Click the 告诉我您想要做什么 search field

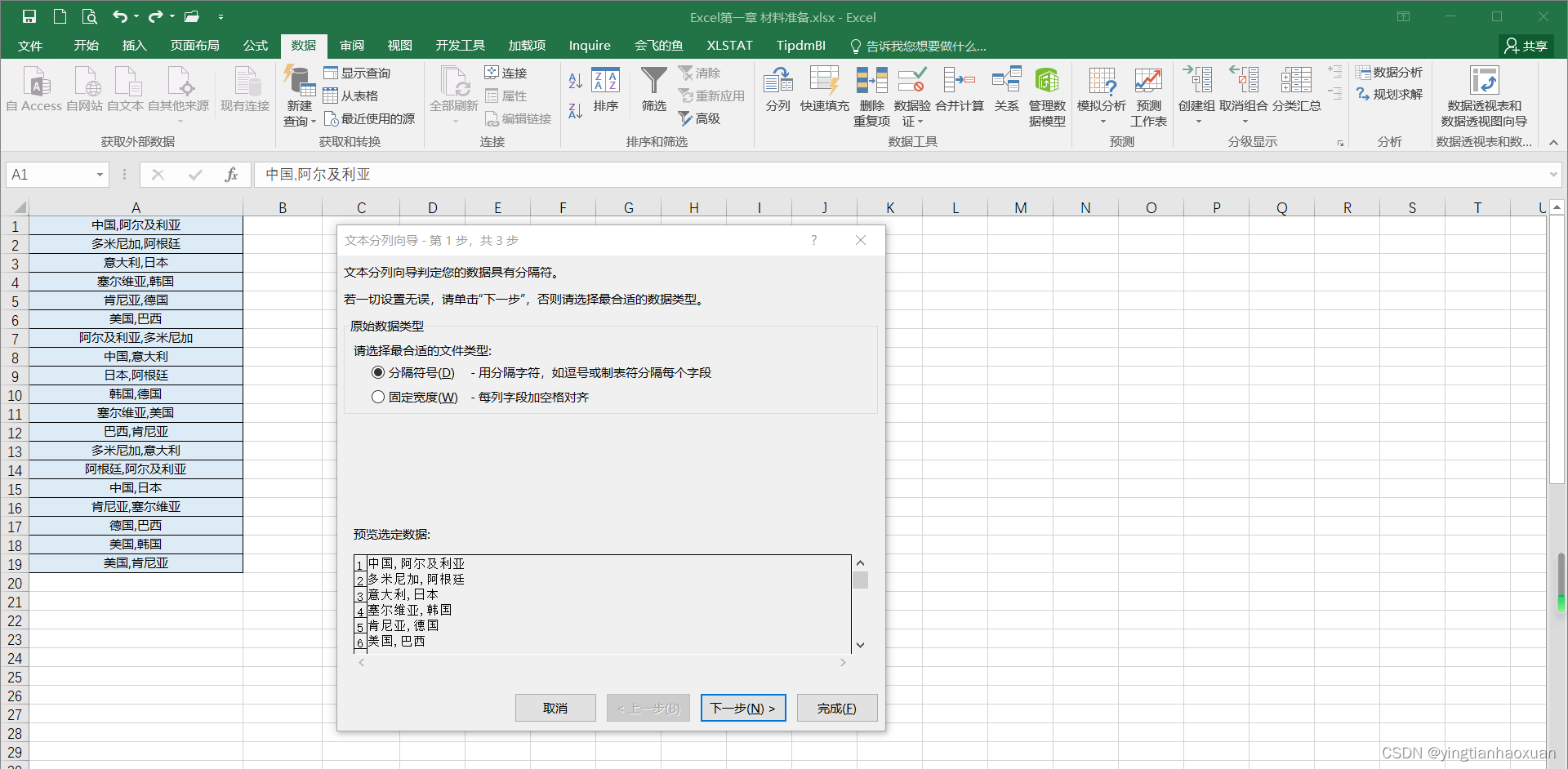point(919,46)
